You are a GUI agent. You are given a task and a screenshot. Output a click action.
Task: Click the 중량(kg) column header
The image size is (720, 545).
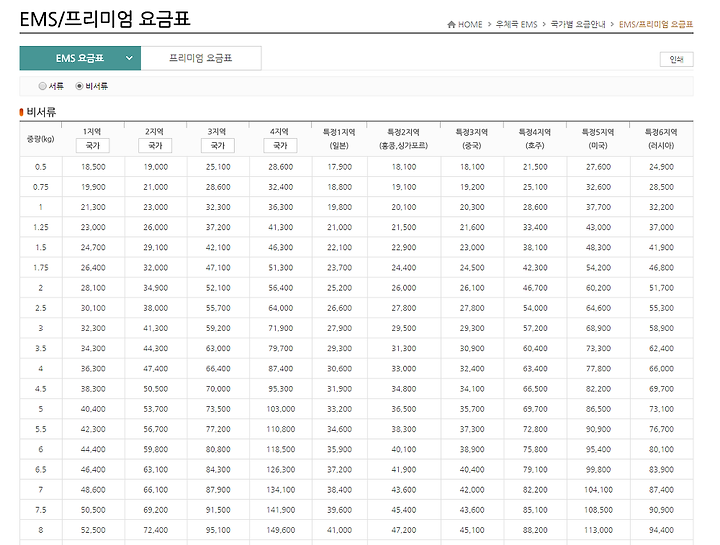click(40, 139)
